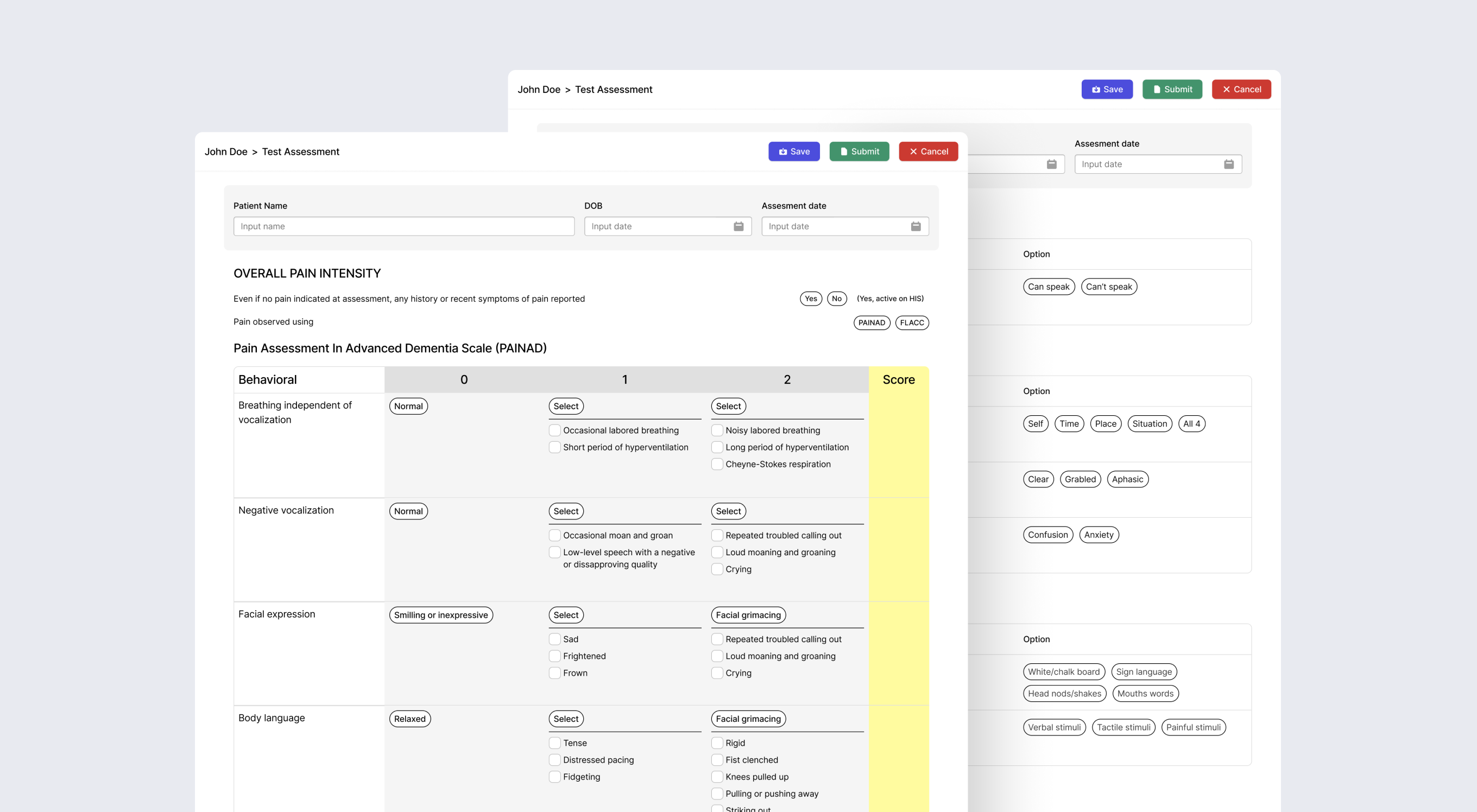Open Assessment date calendar icon in back window
This screenshot has width=1477, height=812.
point(1229,164)
